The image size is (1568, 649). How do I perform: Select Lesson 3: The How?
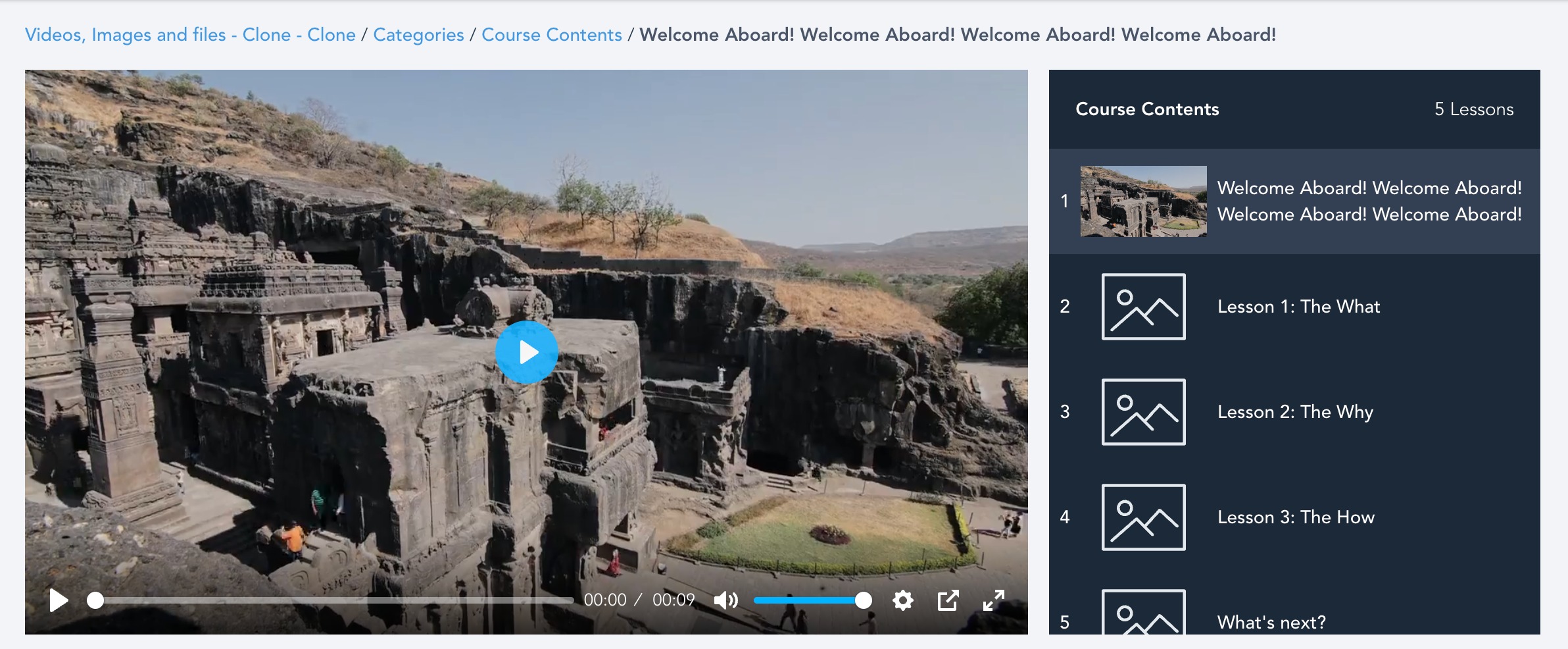[1294, 517]
